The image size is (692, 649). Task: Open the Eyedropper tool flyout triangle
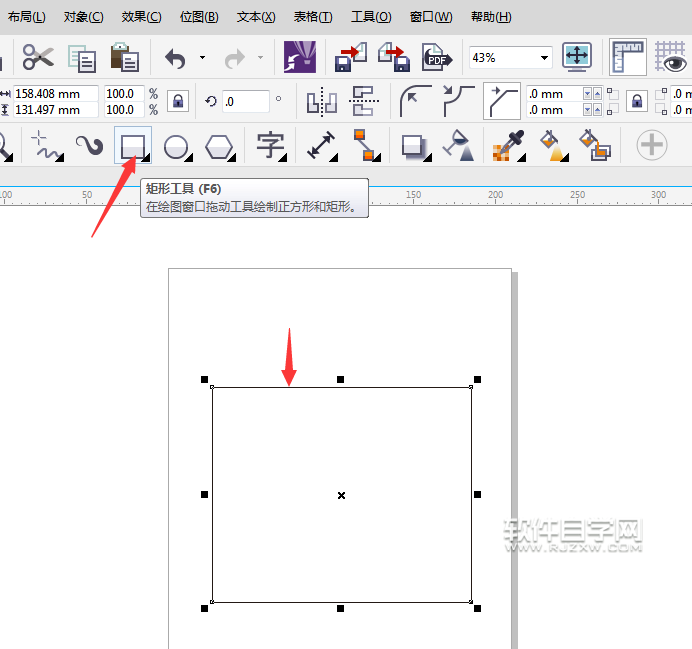tap(522, 158)
